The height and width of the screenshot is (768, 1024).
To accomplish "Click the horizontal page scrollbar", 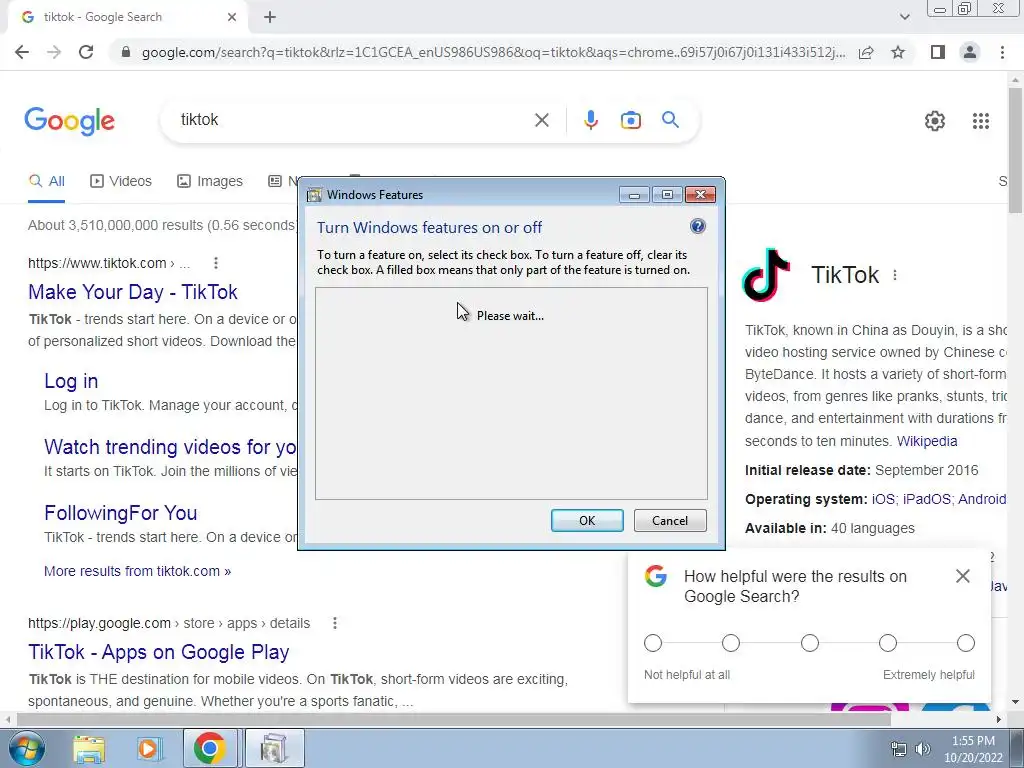I will 453,719.
